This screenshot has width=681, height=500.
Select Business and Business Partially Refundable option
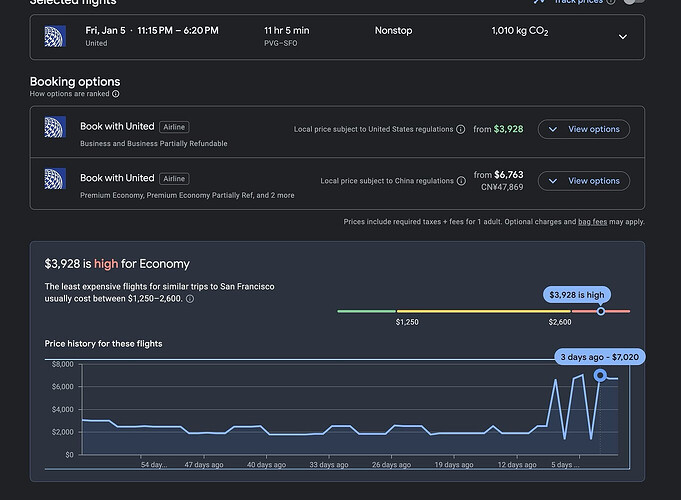(x=153, y=143)
